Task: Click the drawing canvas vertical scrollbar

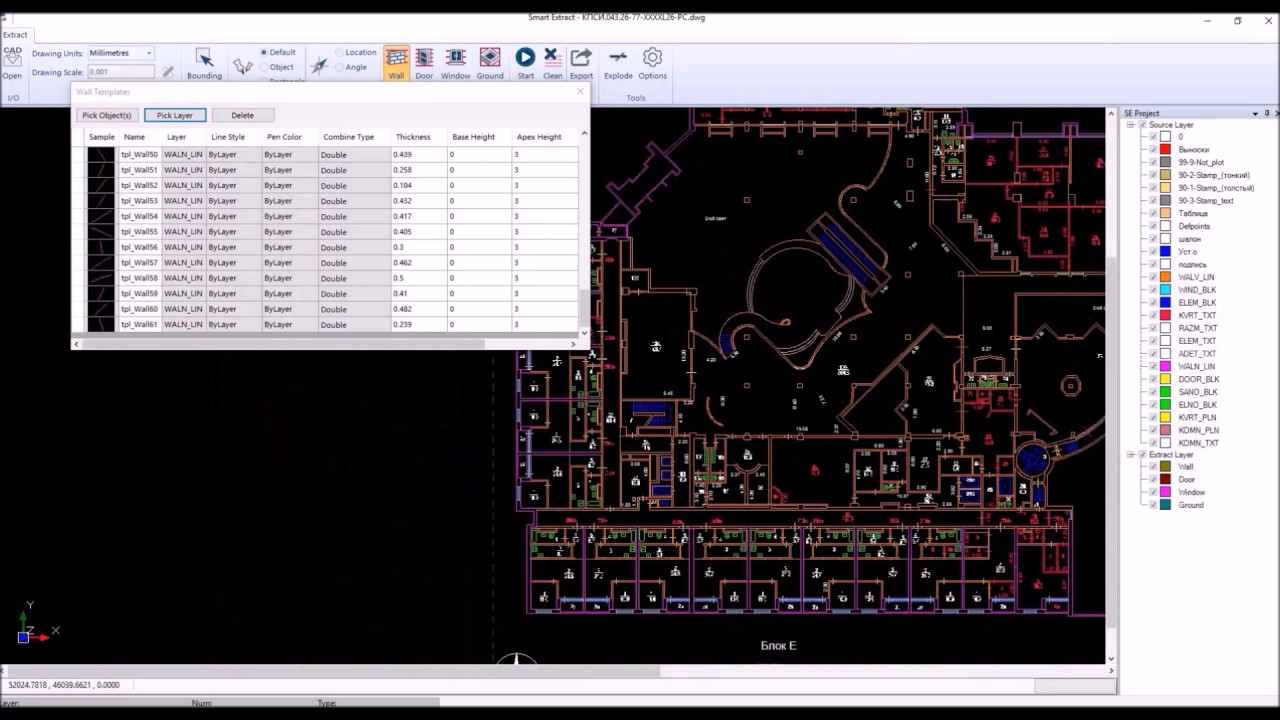Action: [1110, 385]
